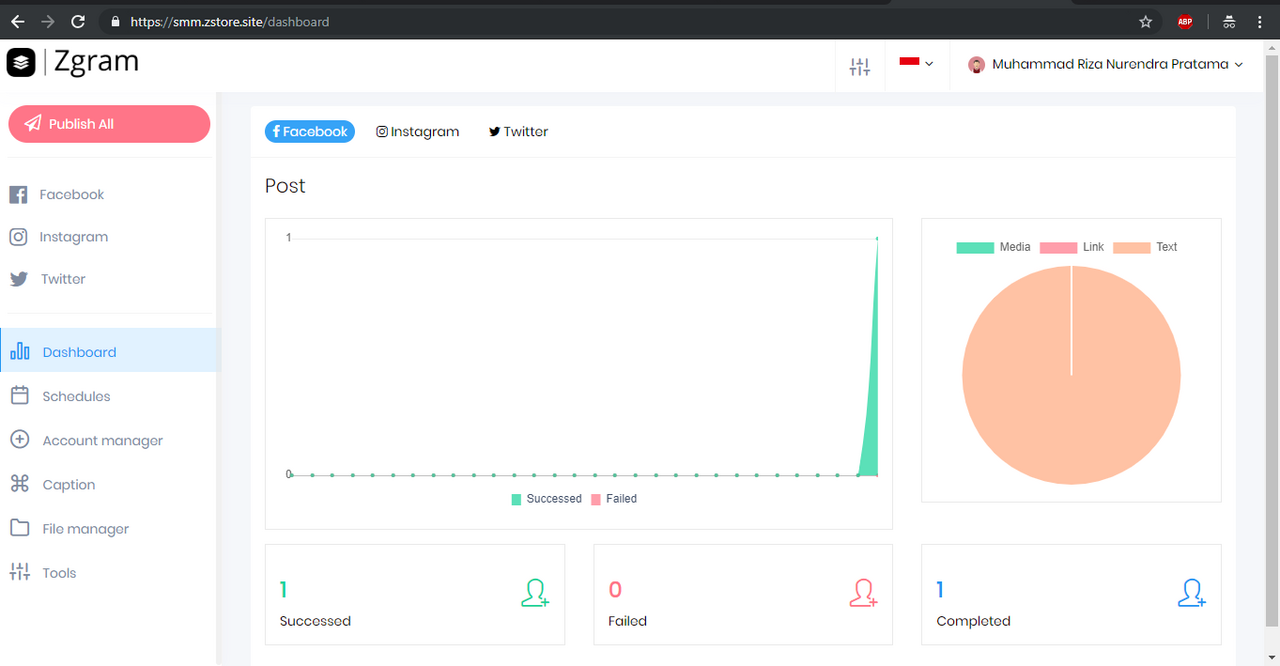Toggle Failed series in chart legend

click(614, 499)
